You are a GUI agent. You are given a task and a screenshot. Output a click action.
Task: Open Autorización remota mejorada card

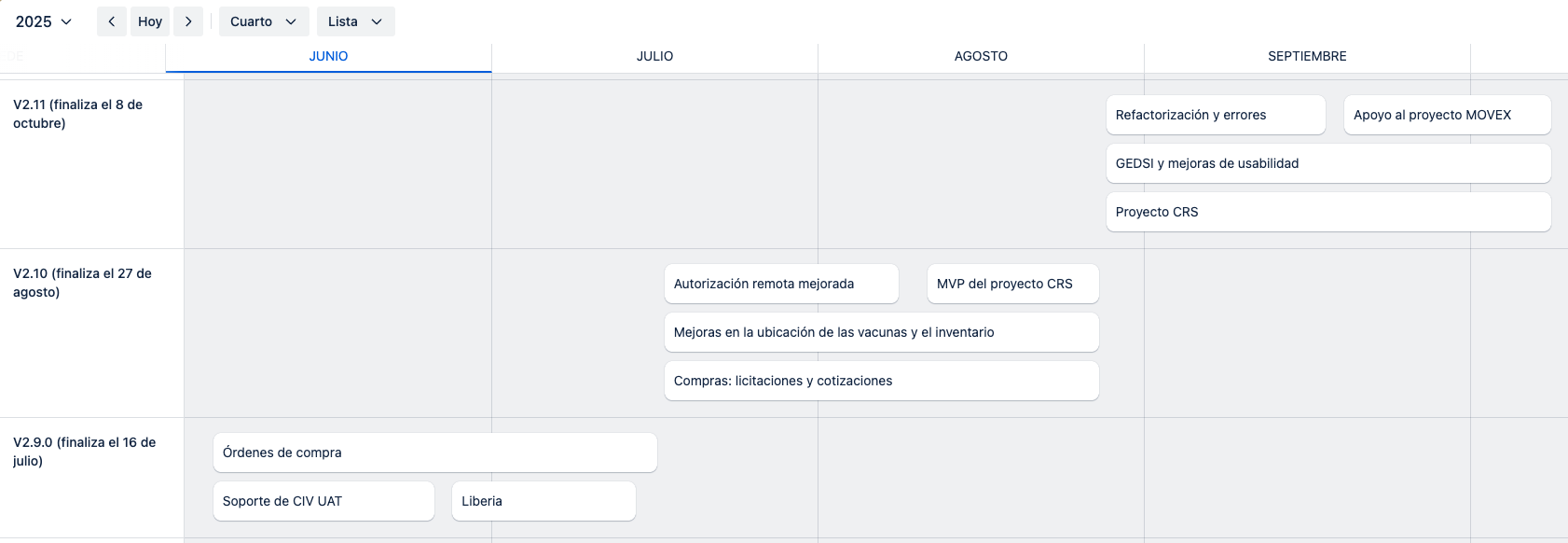pos(781,284)
